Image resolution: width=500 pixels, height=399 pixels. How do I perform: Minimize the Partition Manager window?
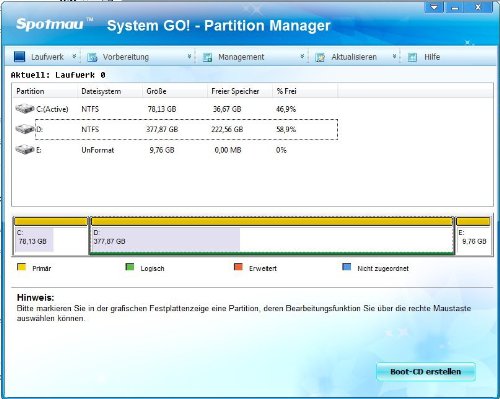click(x=455, y=7)
